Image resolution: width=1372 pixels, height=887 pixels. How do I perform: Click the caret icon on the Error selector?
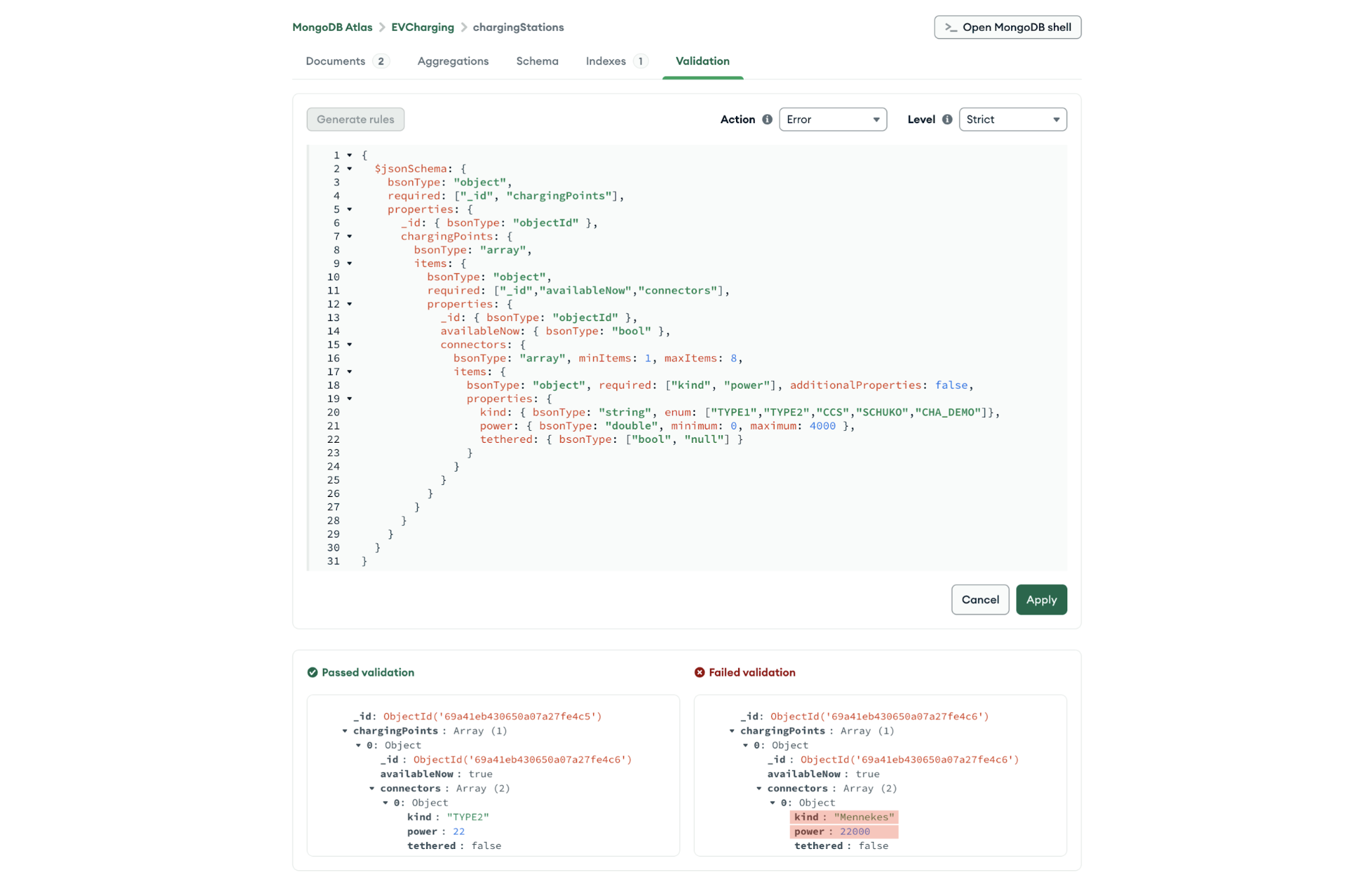point(875,119)
